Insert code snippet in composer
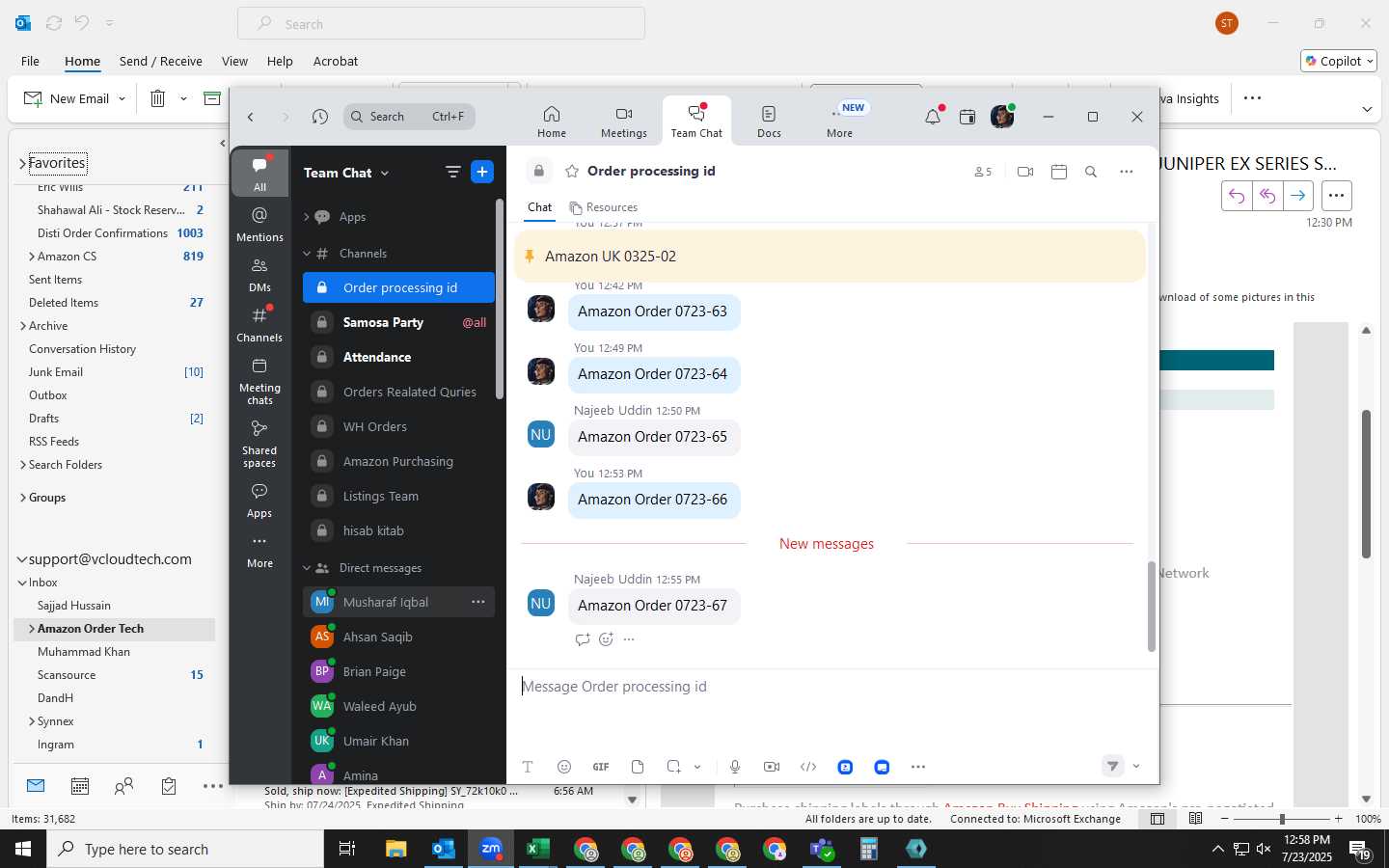 point(808,767)
